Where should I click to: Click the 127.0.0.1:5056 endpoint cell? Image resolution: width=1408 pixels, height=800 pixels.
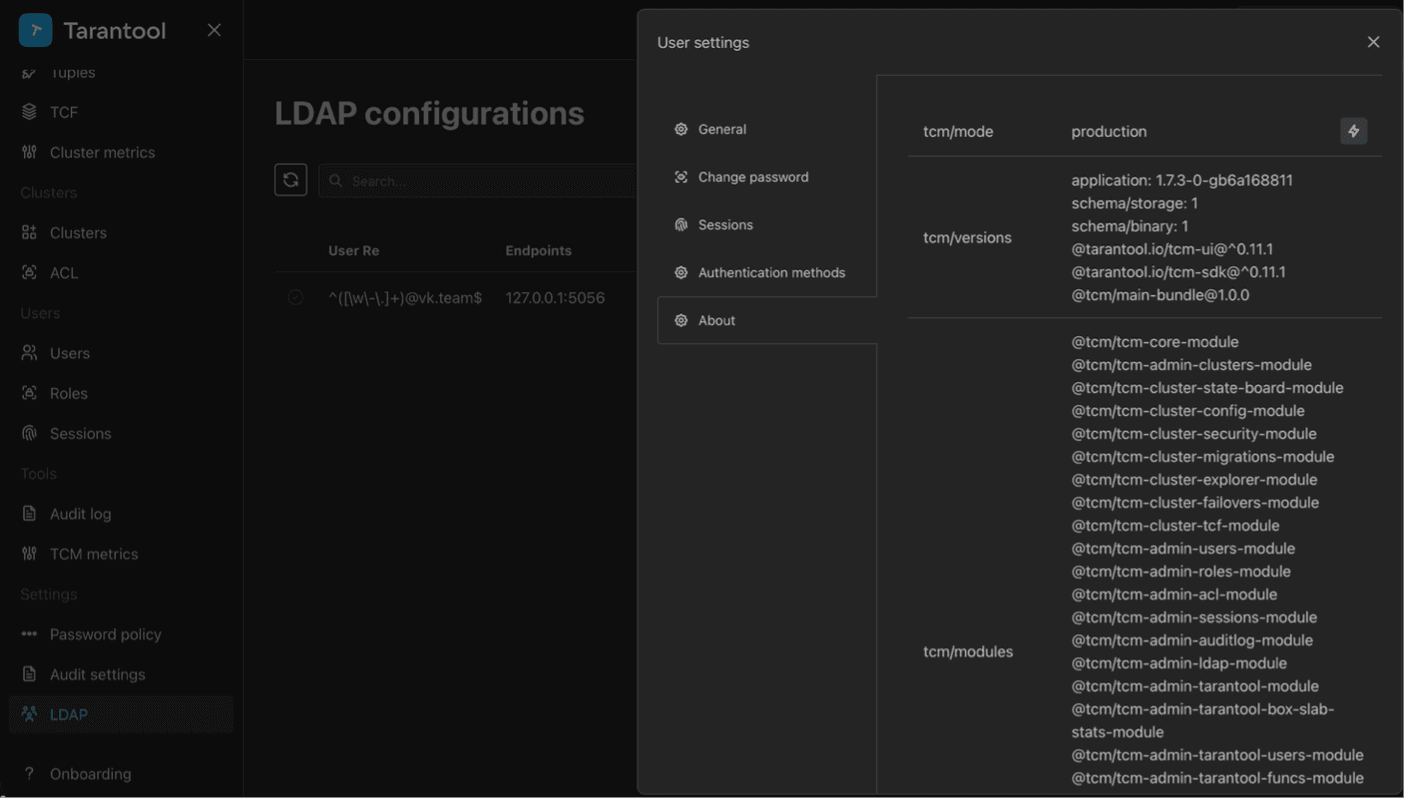[x=555, y=298]
